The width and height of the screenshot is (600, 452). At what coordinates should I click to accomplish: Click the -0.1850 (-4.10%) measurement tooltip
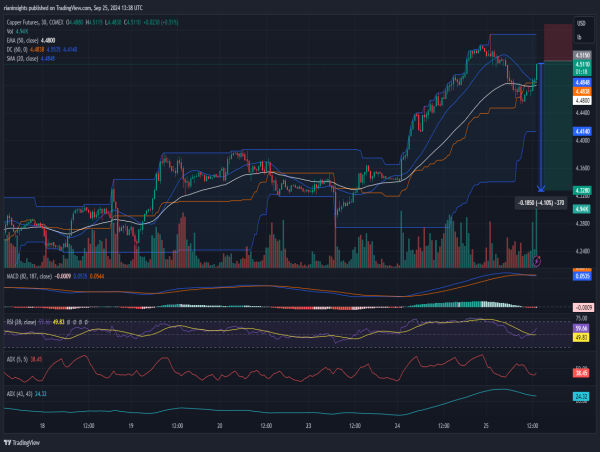541,203
